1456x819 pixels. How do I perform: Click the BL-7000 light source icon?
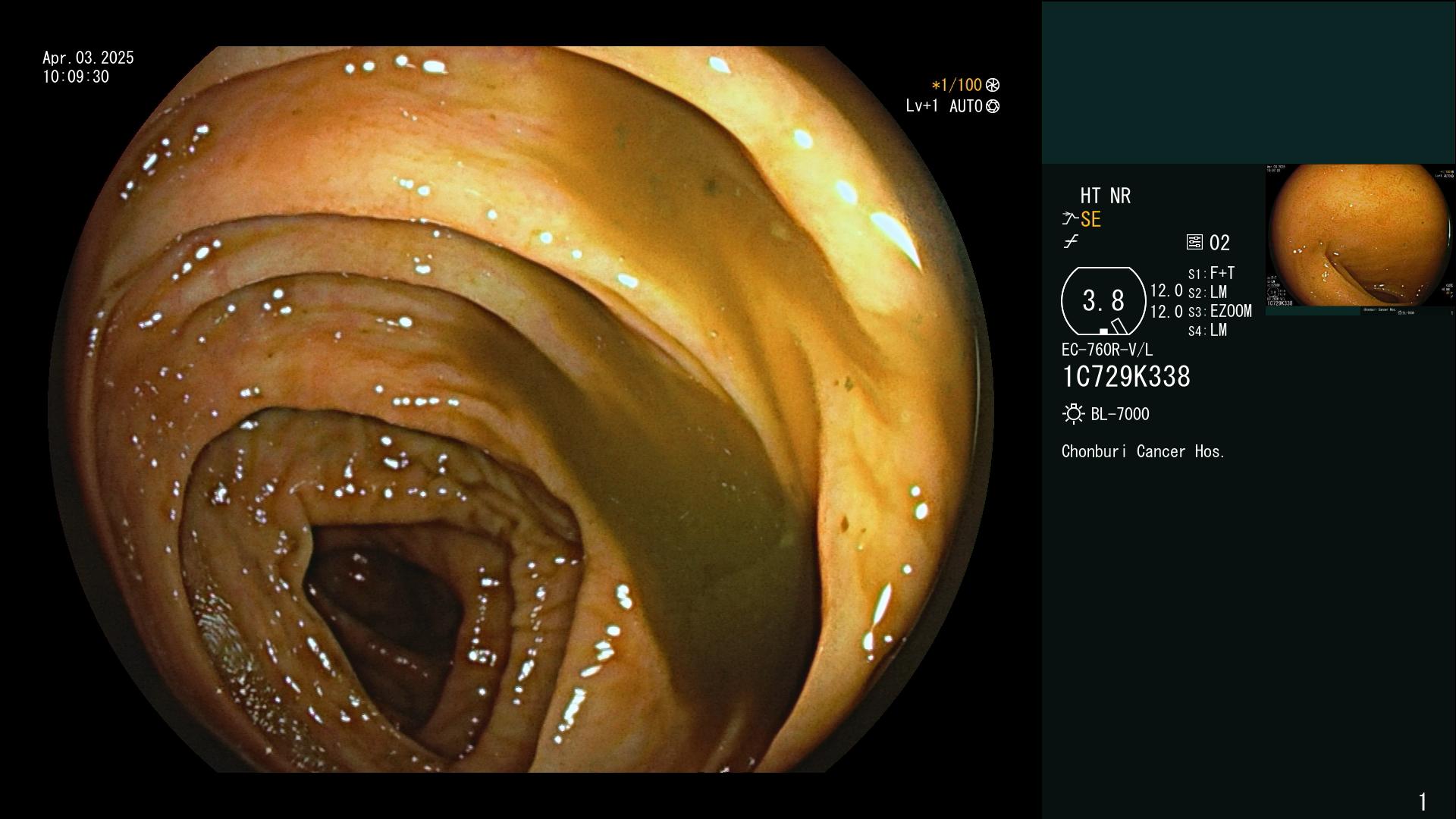[1073, 414]
